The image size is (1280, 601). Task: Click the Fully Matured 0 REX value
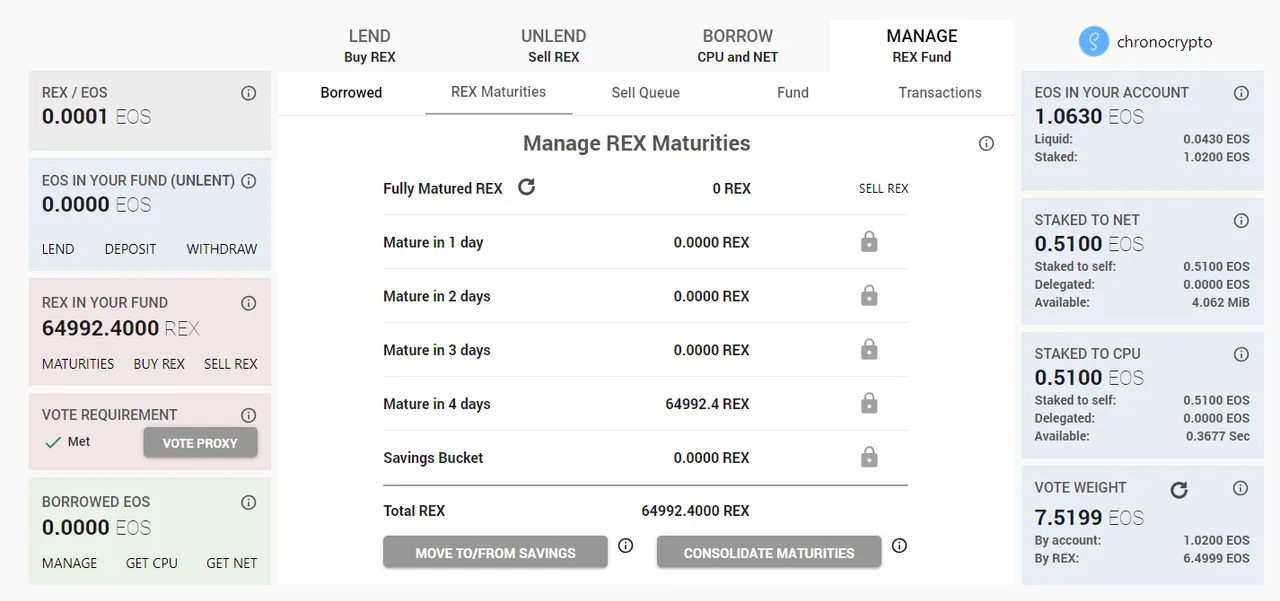click(731, 188)
